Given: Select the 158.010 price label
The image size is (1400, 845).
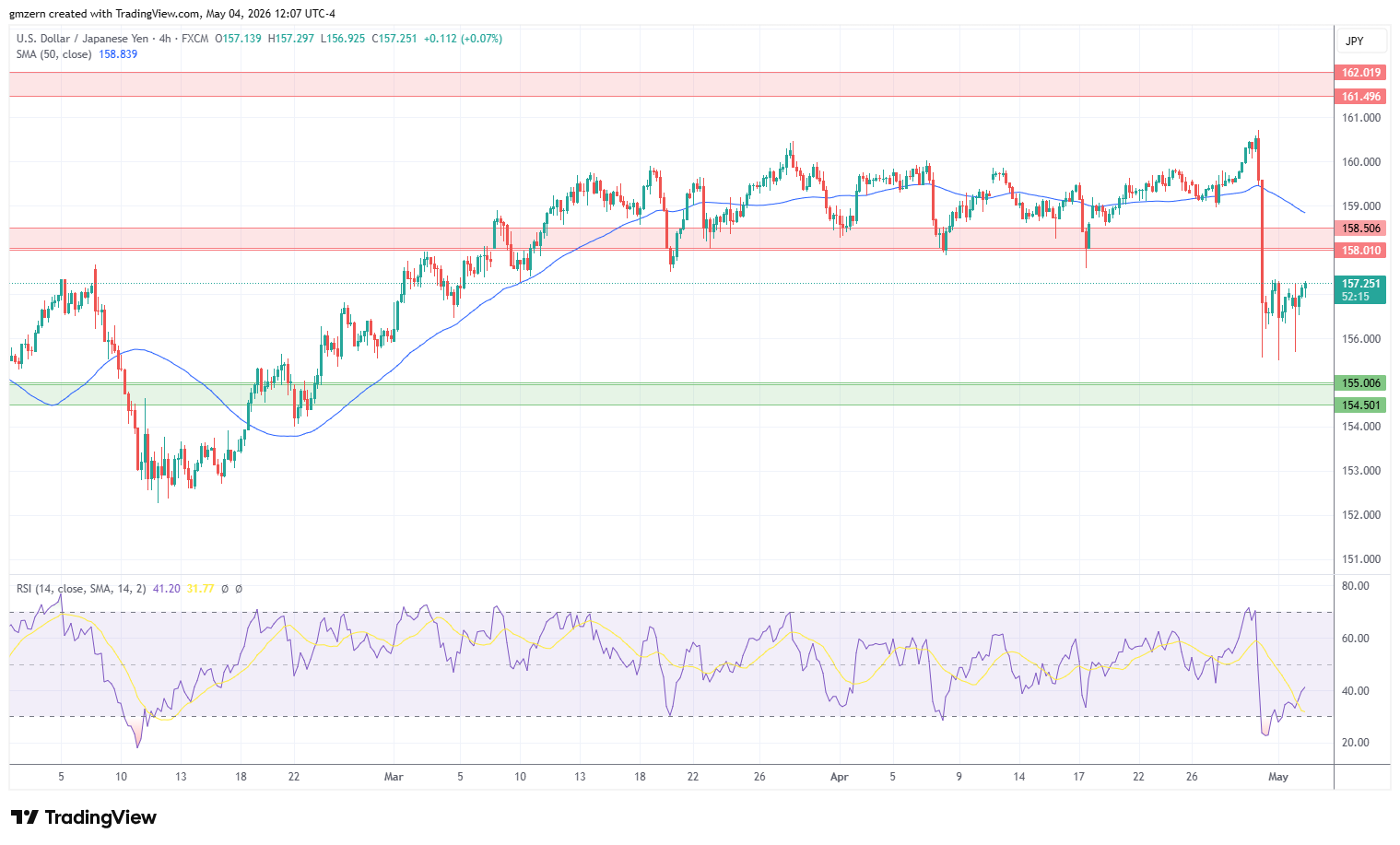Looking at the screenshot, I should tap(1360, 251).
